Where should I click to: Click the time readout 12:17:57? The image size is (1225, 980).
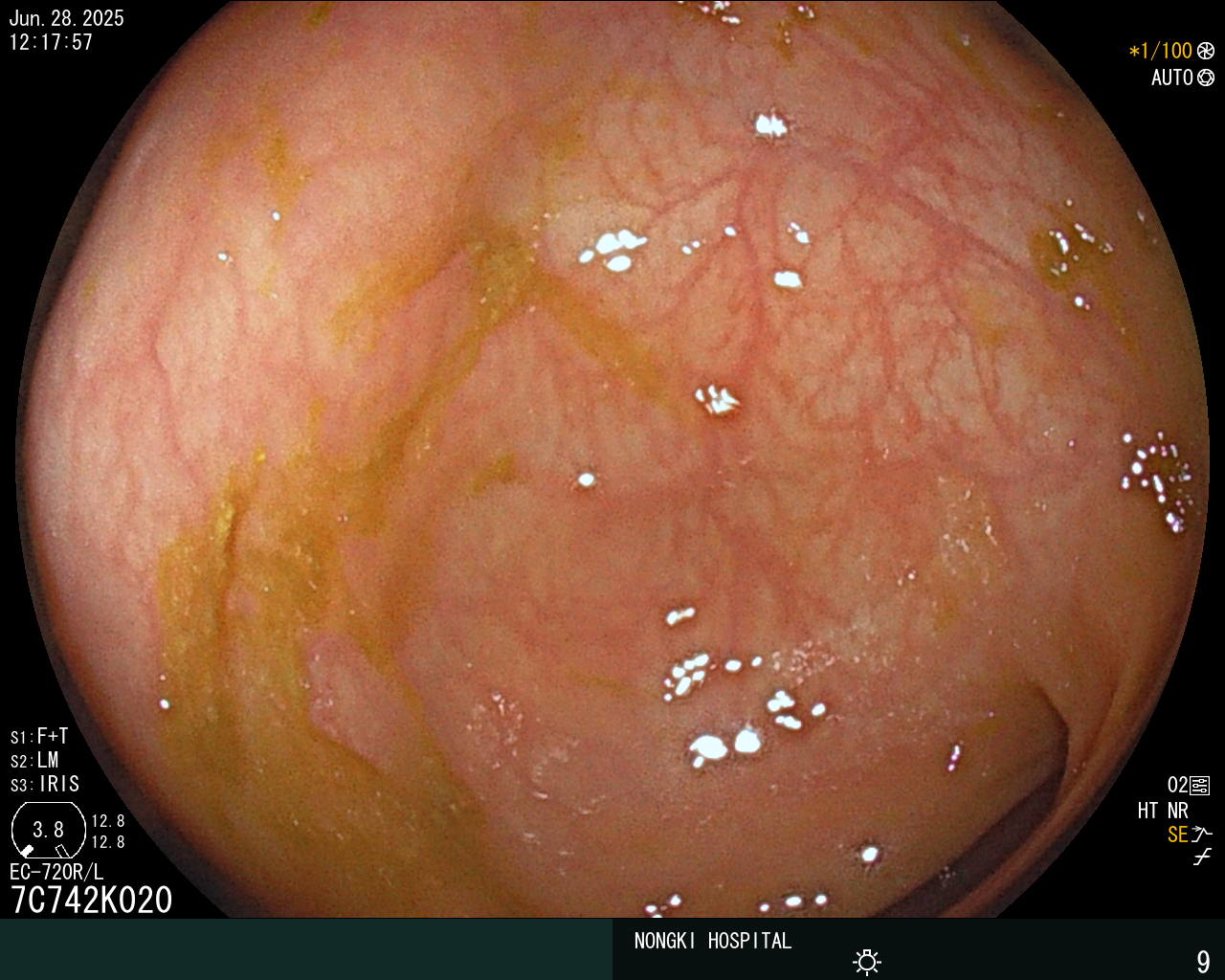coord(51,42)
